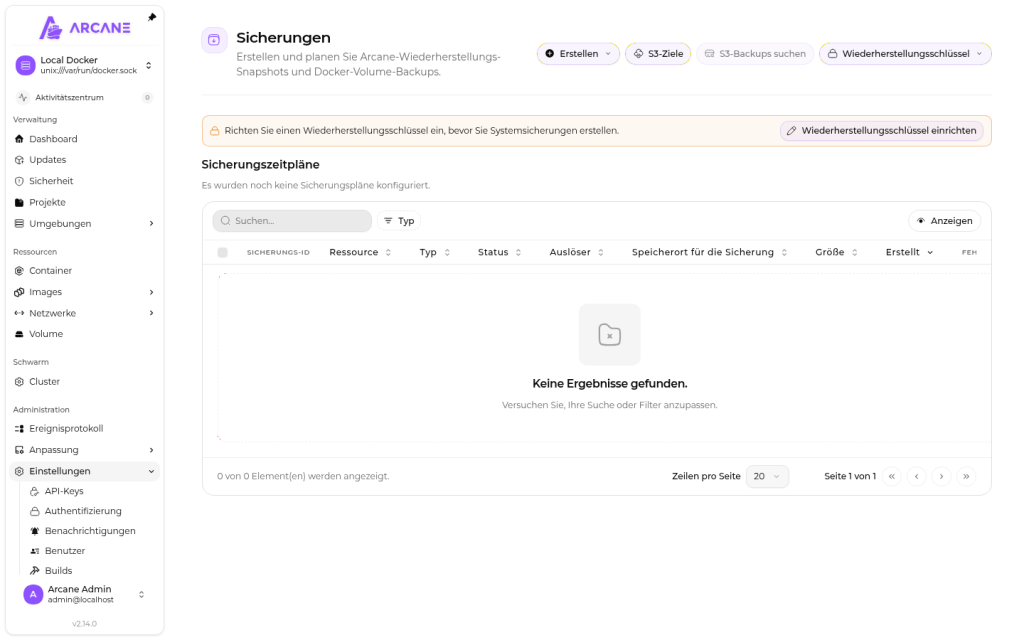The image size is (1024, 640).
Task: Click the empty folder placeholder icon
Action: [x=609, y=335]
